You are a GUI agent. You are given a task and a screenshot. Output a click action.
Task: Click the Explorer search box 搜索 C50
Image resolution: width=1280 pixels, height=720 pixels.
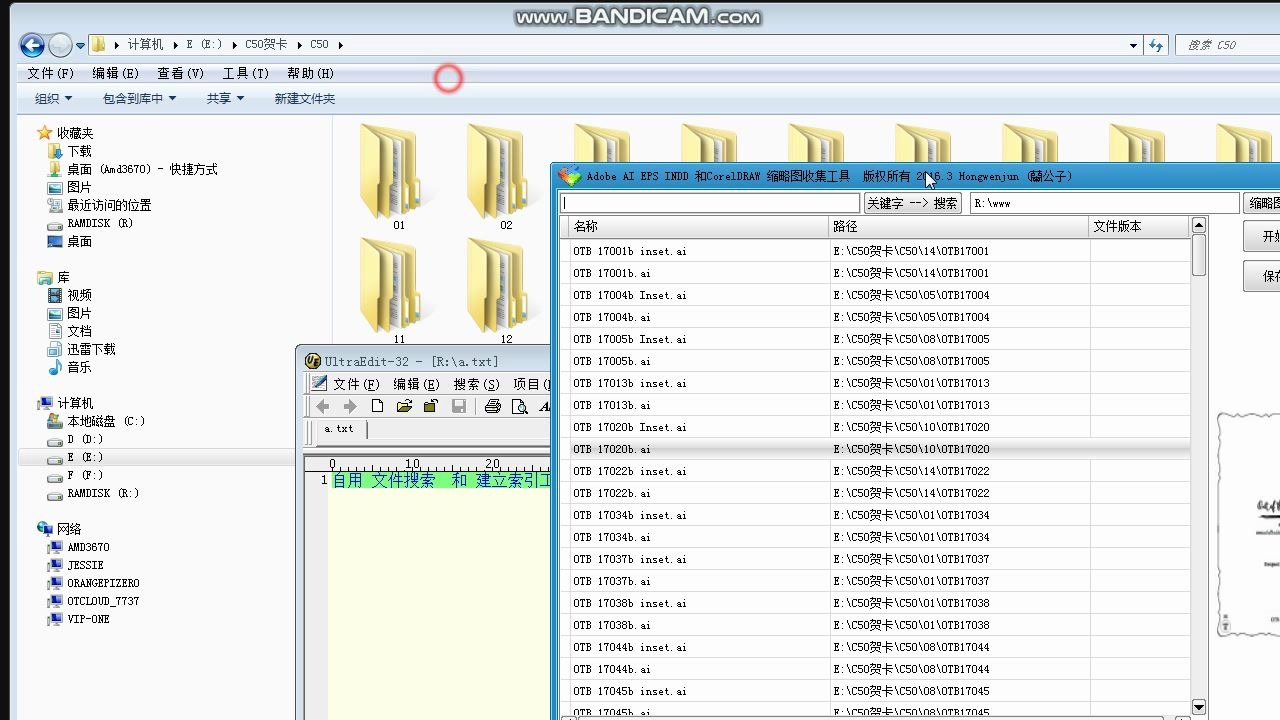1228,45
